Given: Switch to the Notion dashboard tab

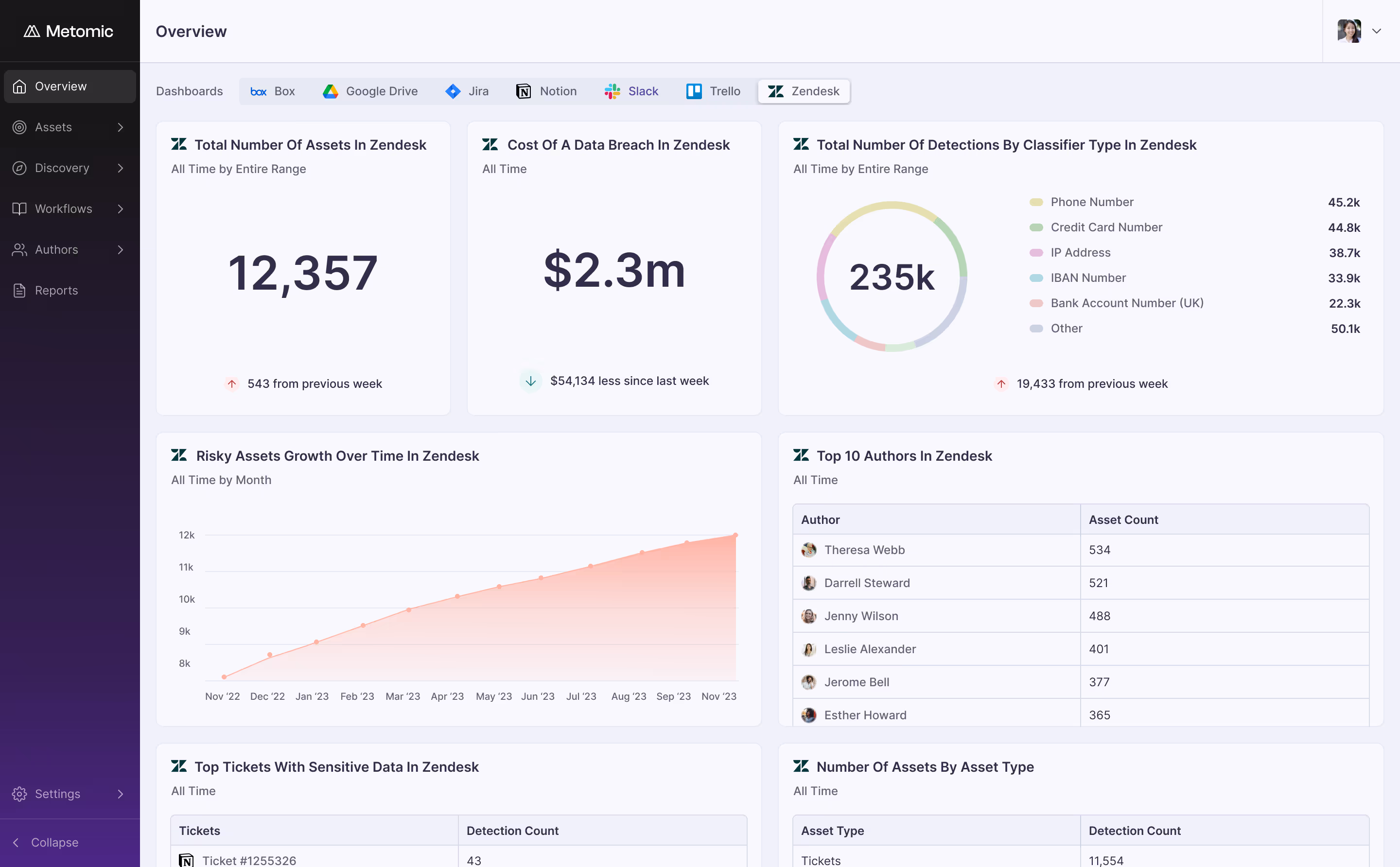Looking at the screenshot, I should (x=546, y=91).
